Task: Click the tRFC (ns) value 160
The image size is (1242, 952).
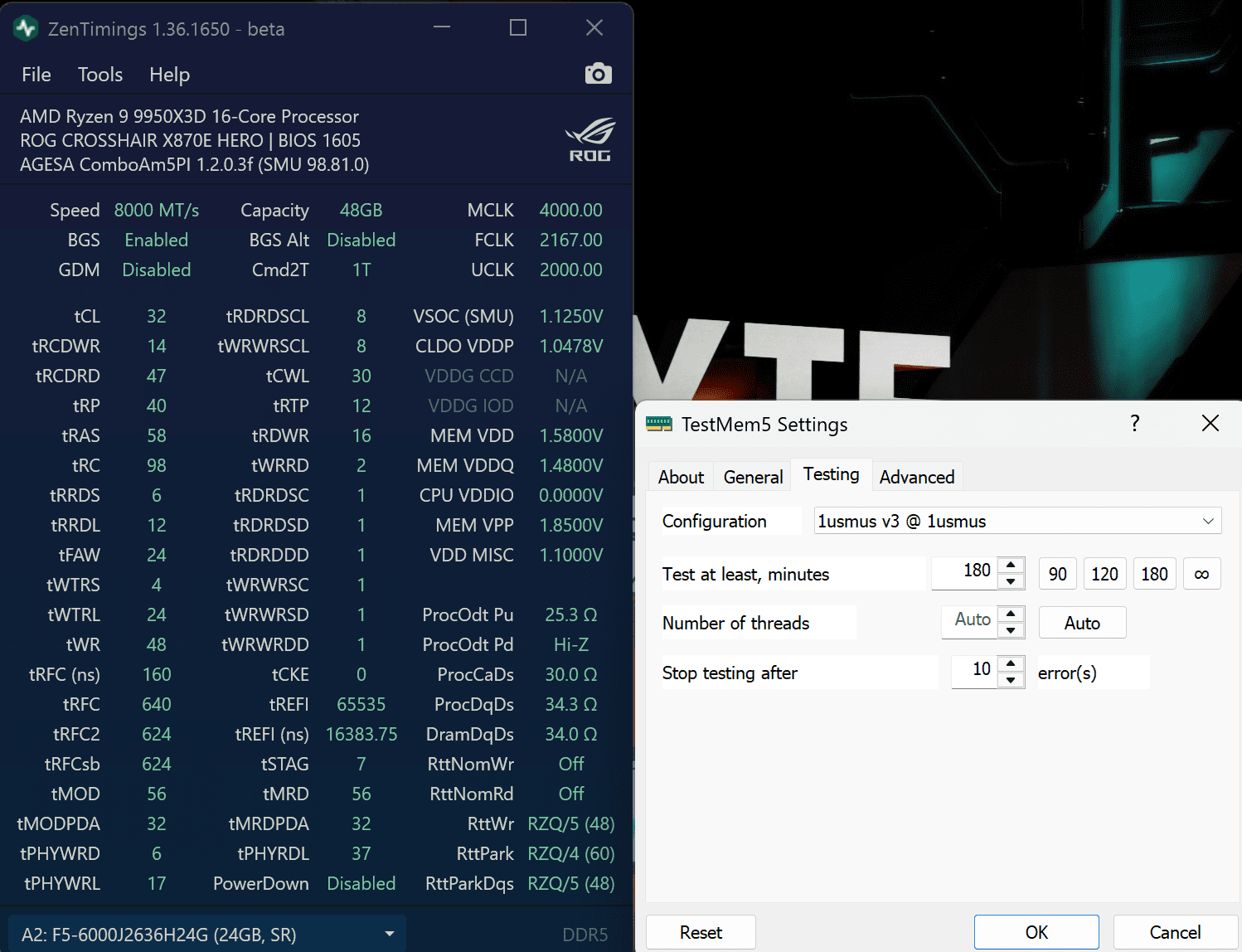Action: 157,675
